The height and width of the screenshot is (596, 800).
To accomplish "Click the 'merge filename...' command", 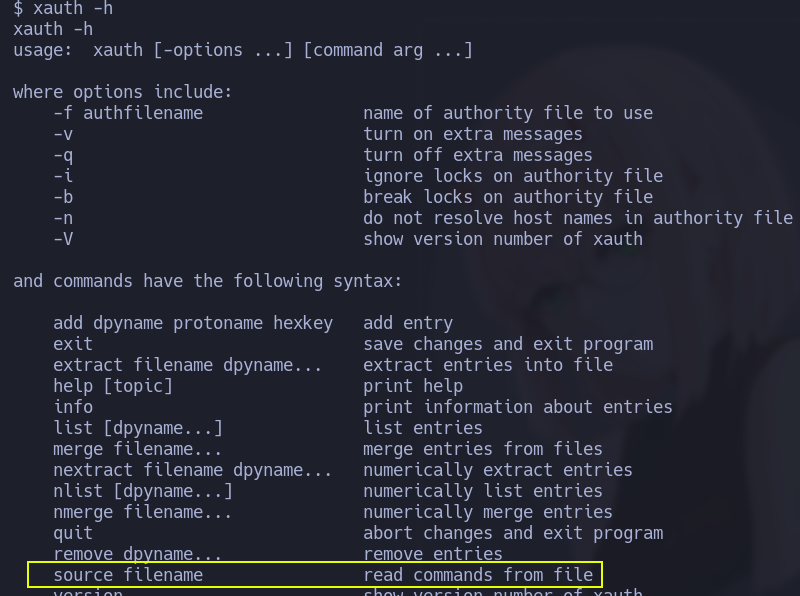I will click(x=138, y=449).
